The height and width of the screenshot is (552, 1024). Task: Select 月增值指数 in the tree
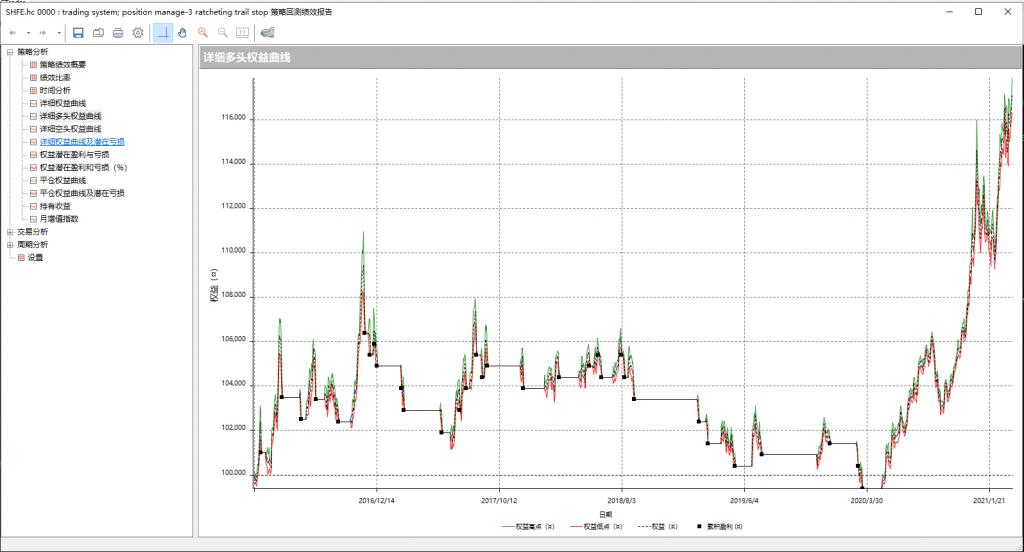59,219
